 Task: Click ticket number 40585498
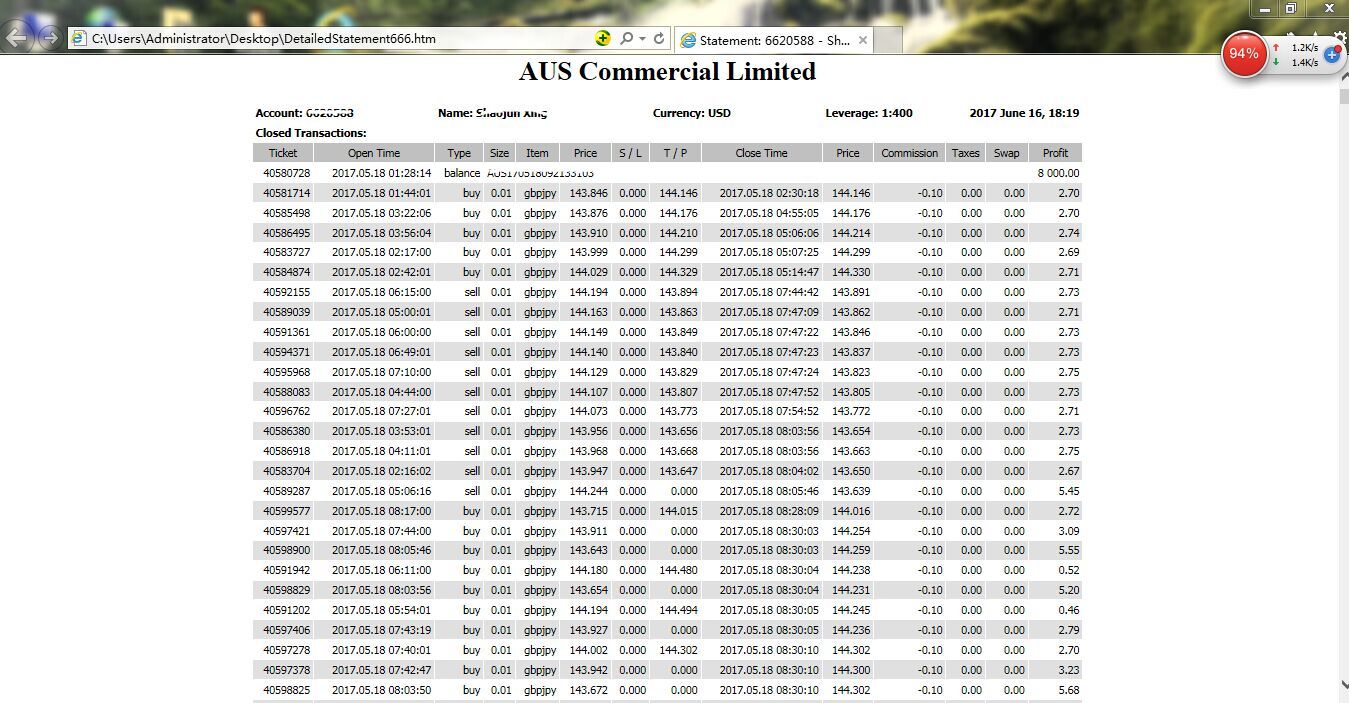(x=287, y=213)
